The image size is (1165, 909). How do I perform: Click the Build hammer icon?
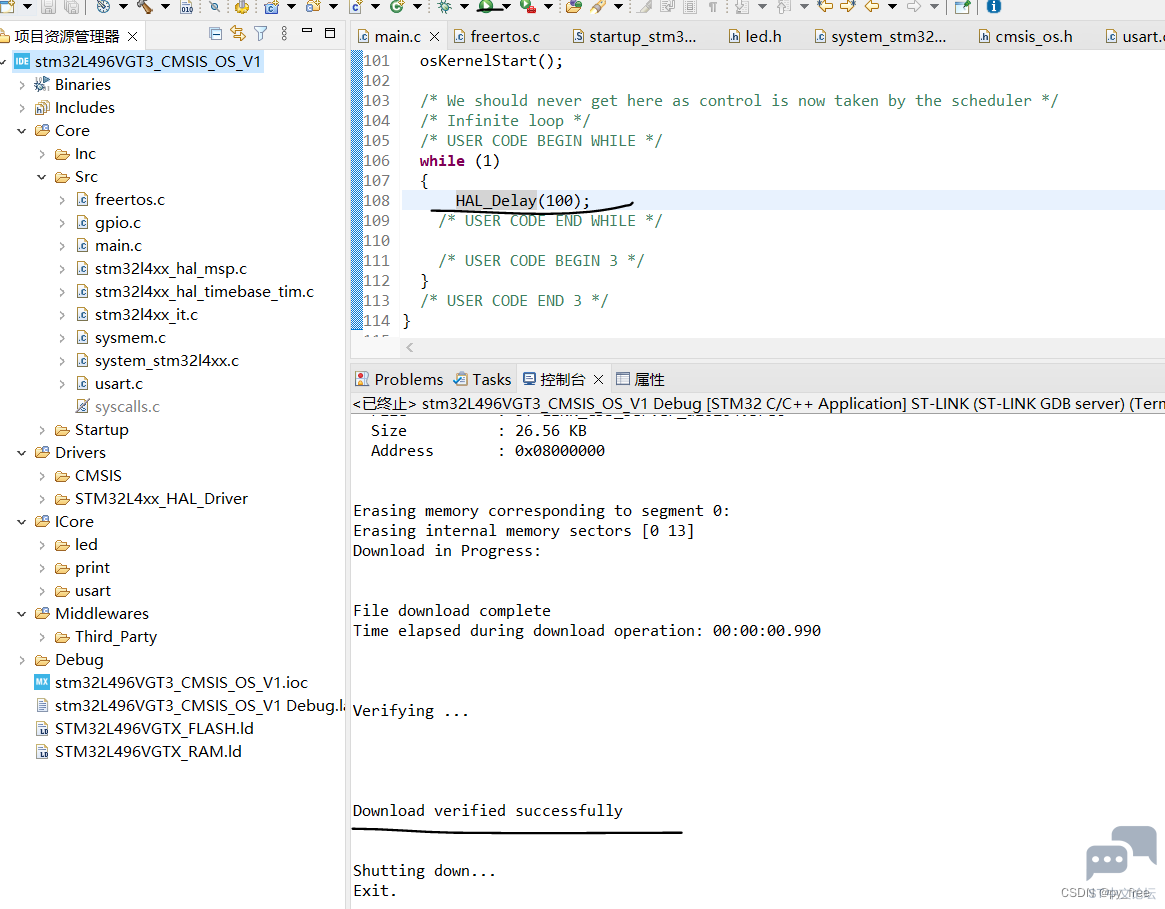point(144,6)
